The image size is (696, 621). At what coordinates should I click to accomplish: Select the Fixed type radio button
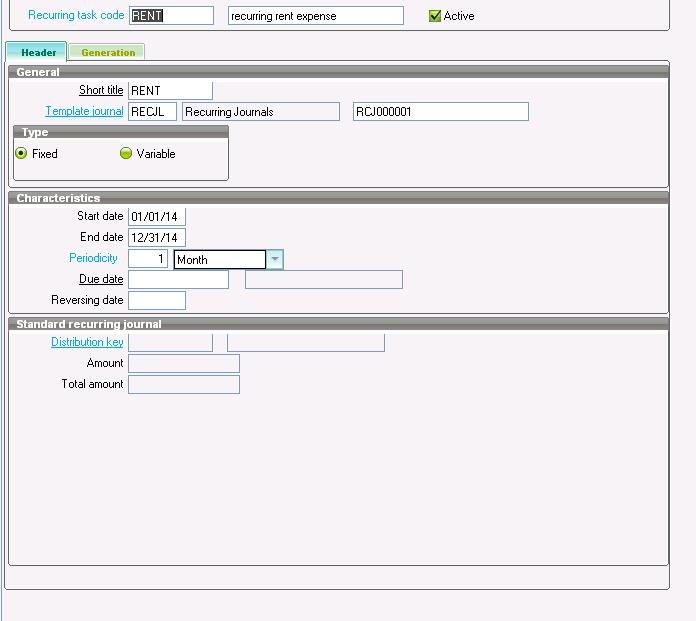click(x=21, y=154)
